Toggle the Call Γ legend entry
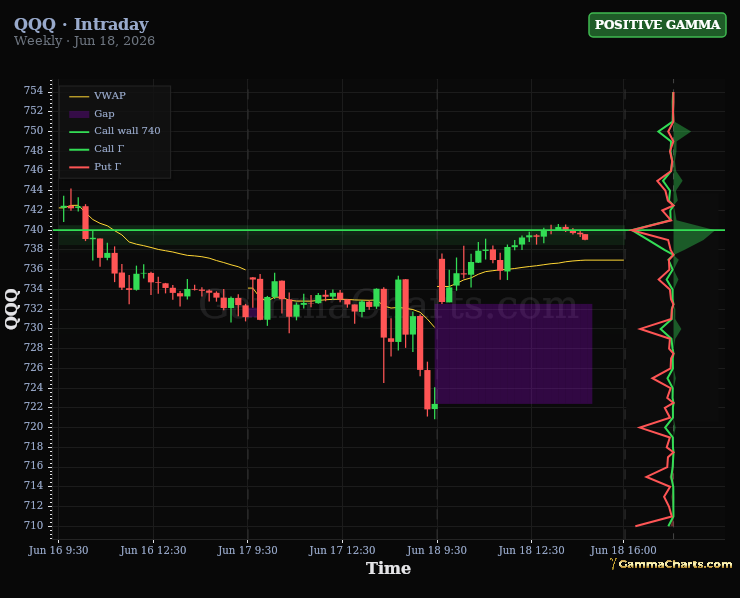The image size is (740, 598). pyautogui.click(x=97, y=149)
